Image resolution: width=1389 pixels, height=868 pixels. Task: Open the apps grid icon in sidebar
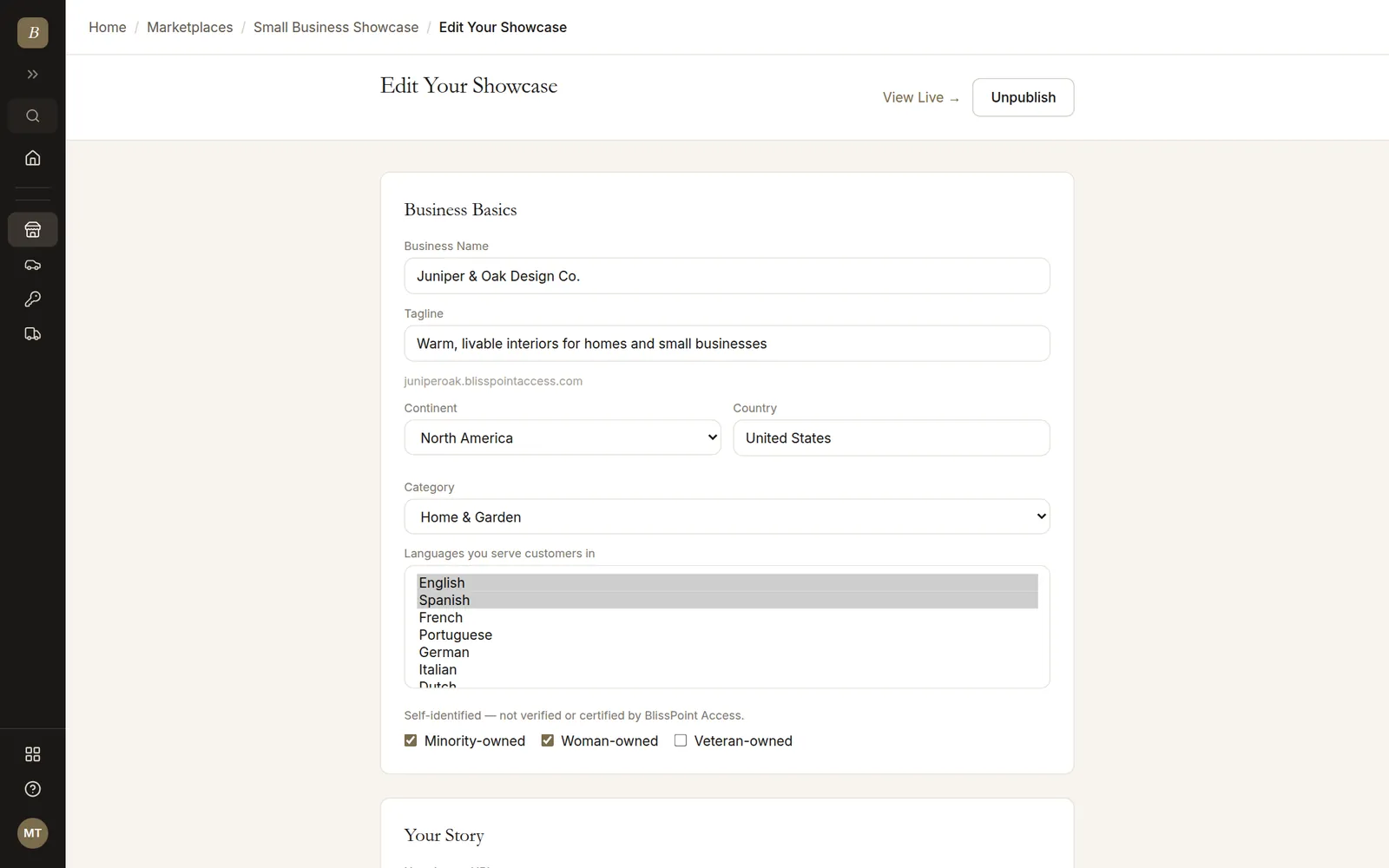pos(33,754)
